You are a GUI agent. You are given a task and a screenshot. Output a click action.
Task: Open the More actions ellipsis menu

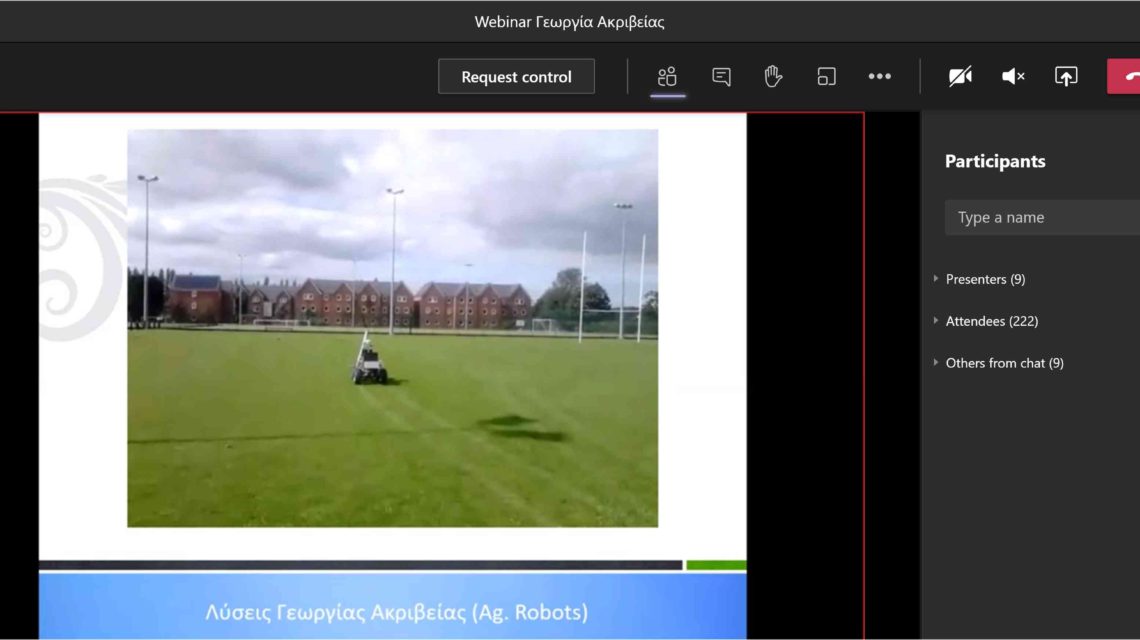pos(879,77)
